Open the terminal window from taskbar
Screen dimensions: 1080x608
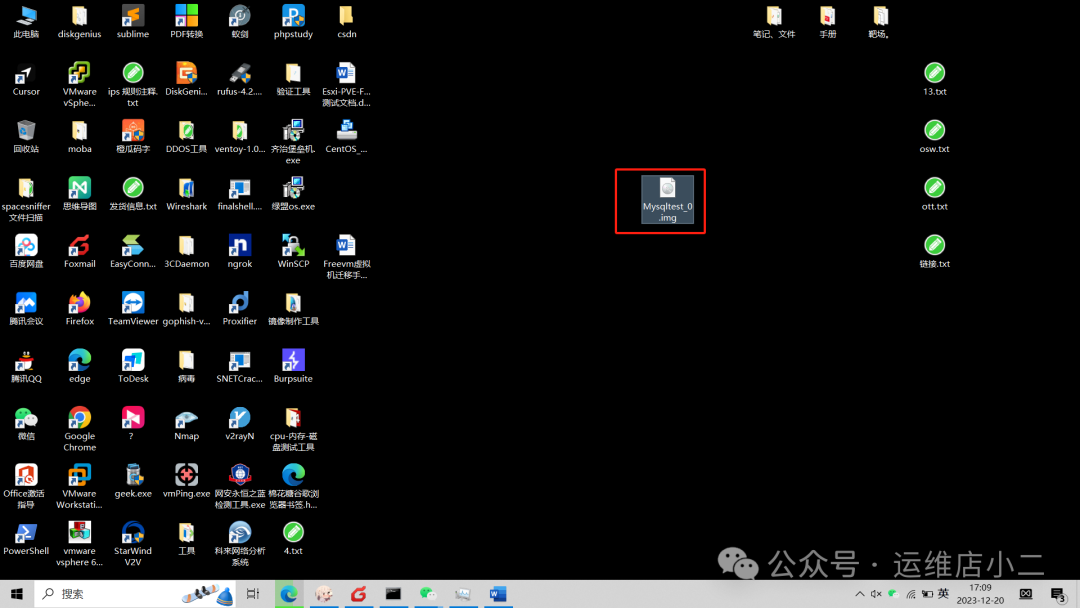pos(393,594)
